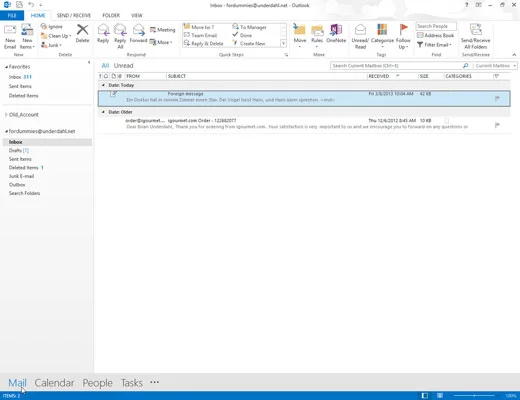The image size is (520, 400).
Task: Send the message to OneNote
Action: [x=336, y=34]
